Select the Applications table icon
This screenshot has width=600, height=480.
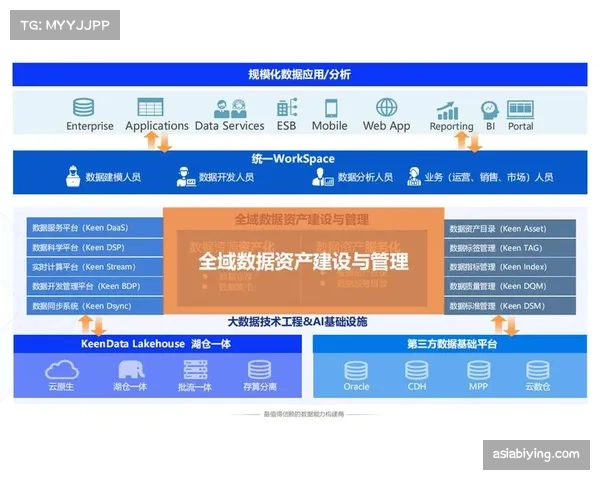(150, 107)
